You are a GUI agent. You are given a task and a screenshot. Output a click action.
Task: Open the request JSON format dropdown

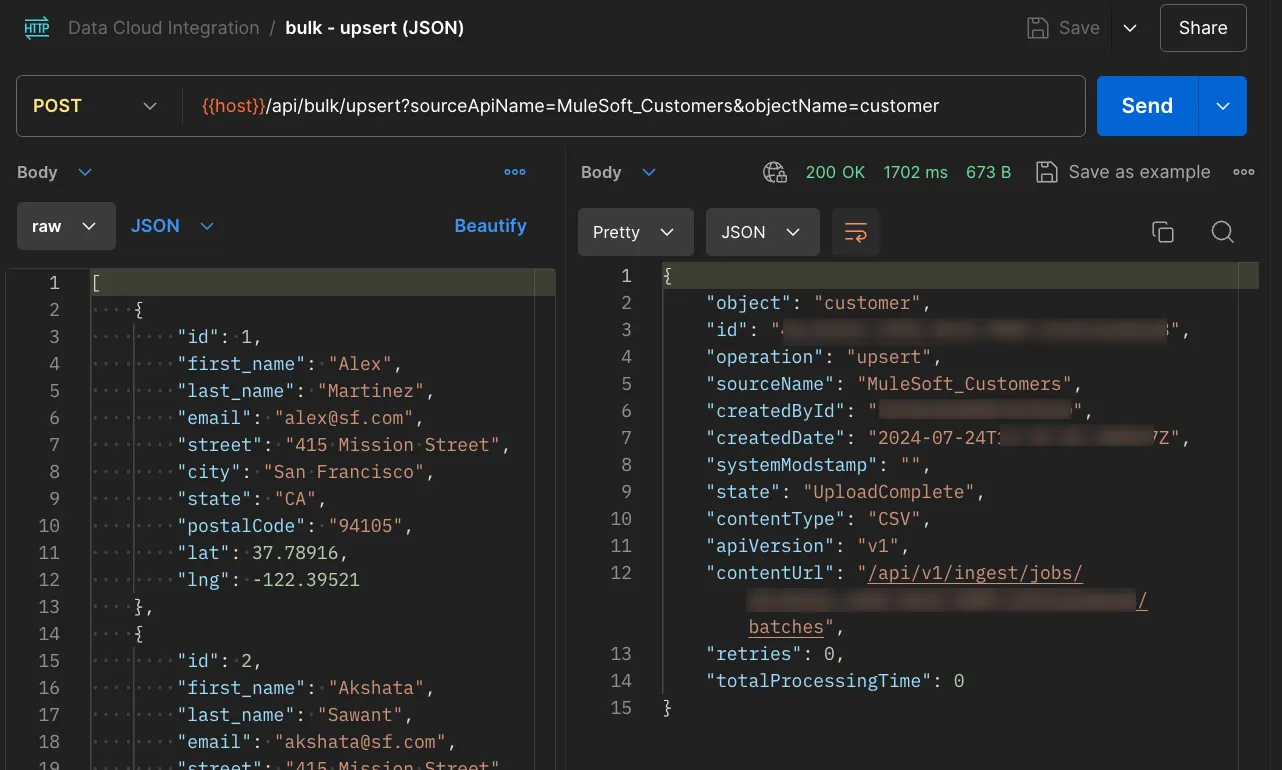[172, 226]
